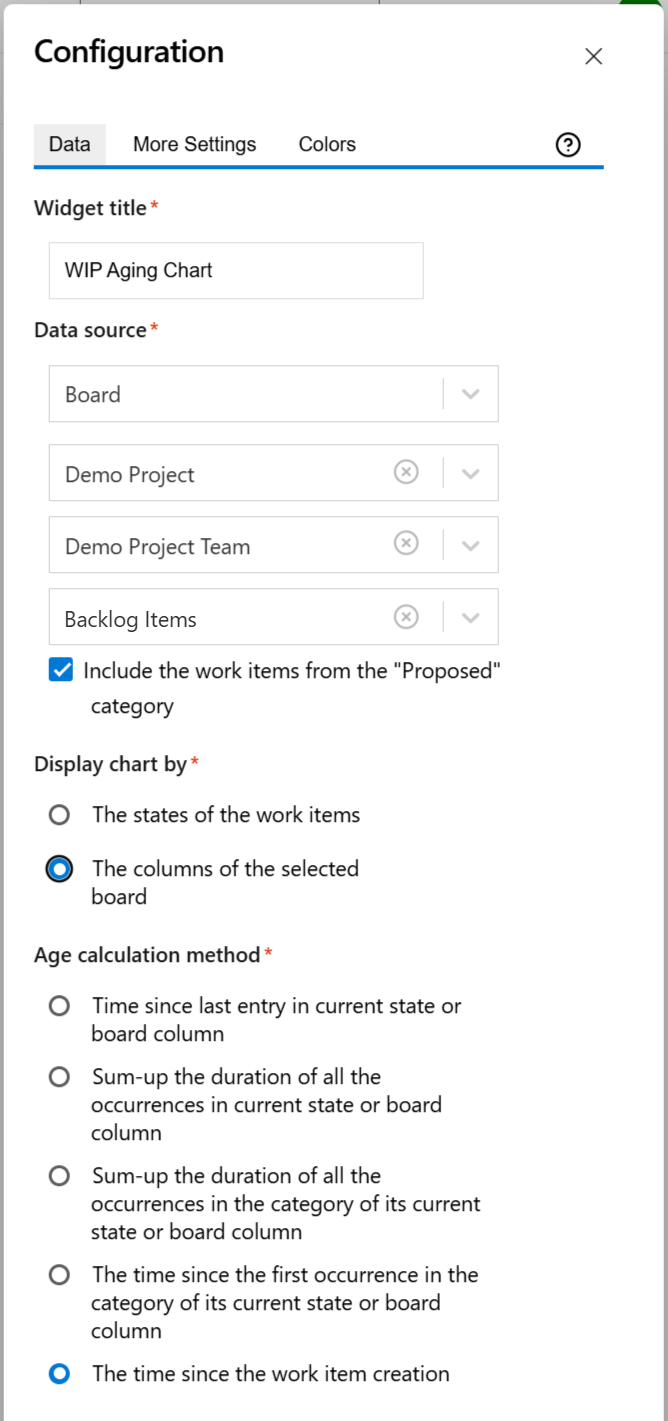Switch to the More Settings tab
668x1421 pixels.
point(195,145)
